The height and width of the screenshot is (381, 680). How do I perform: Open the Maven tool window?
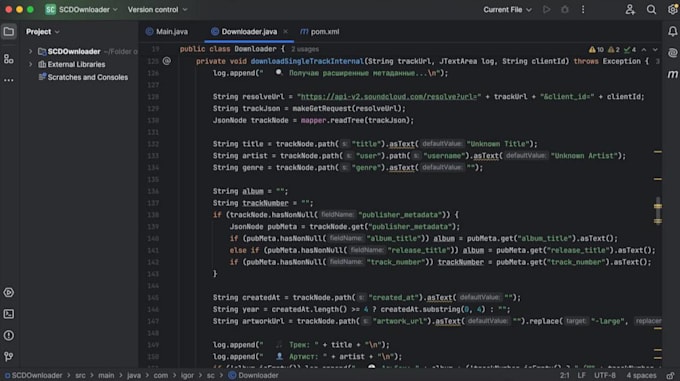tap(672, 74)
